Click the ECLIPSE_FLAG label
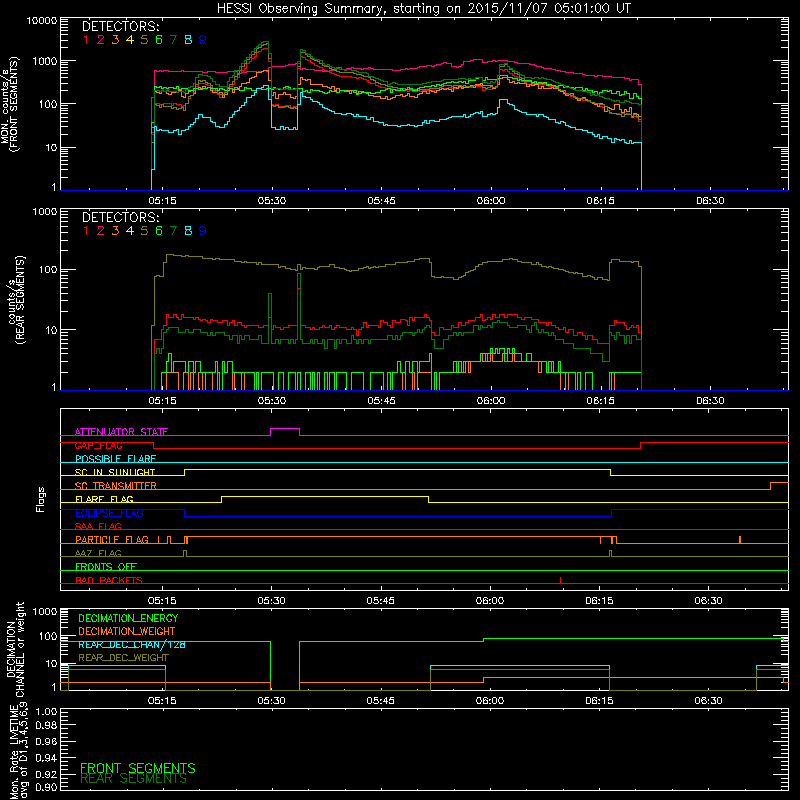This screenshot has width=800, height=800. (109, 513)
